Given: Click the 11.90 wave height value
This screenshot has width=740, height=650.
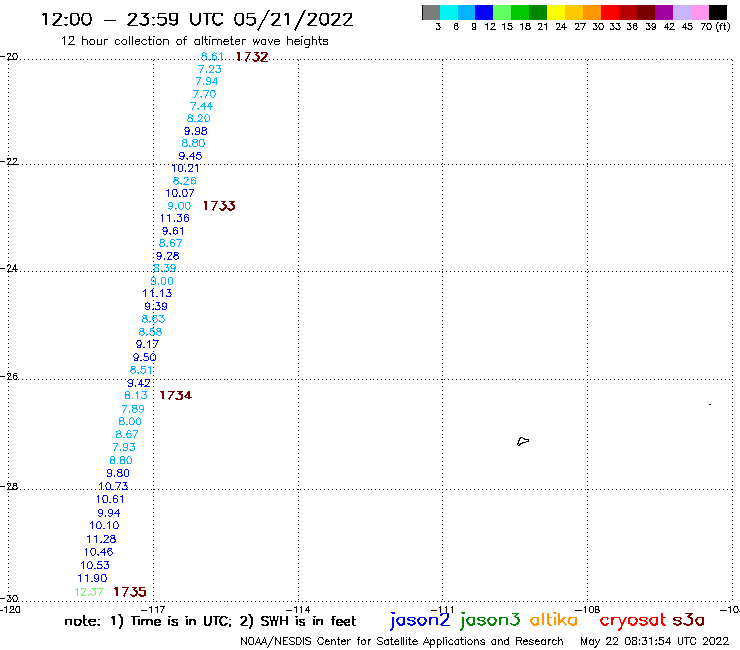Looking at the screenshot, I should click(x=92, y=578).
